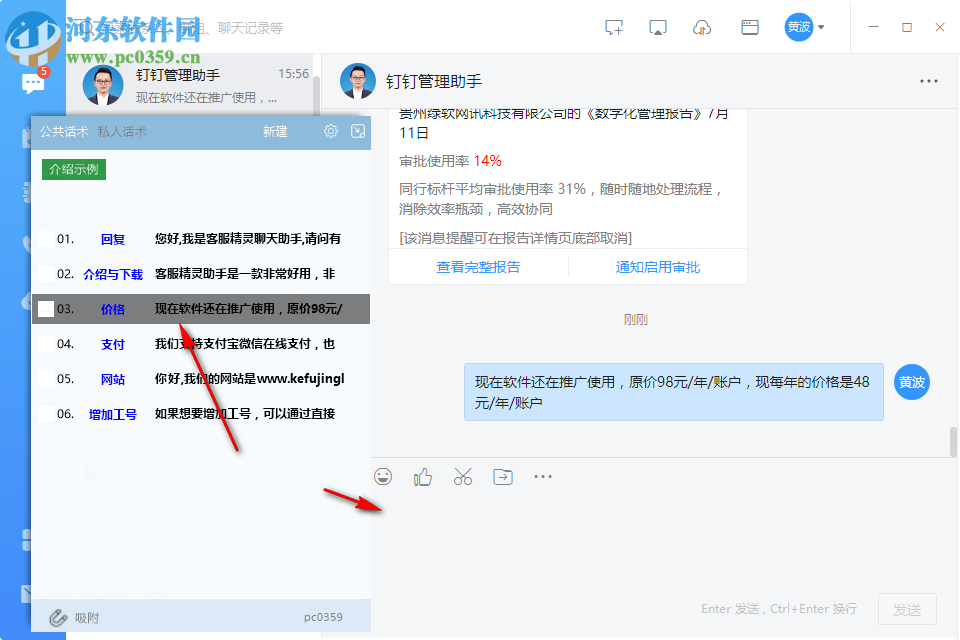
Task: Switch to 私人话术 tab
Action: click(x=122, y=132)
